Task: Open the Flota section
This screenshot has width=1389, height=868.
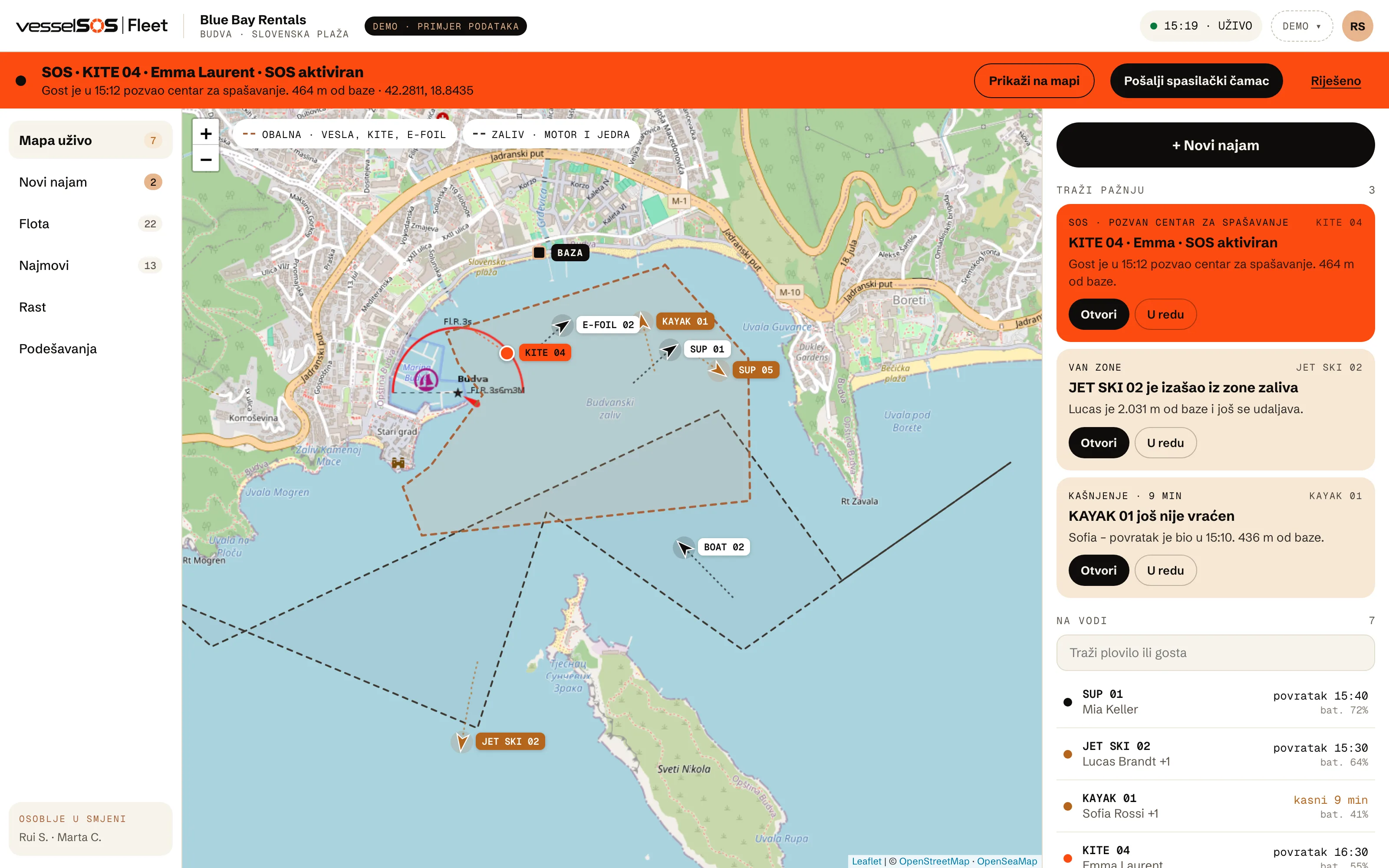Action: point(91,224)
